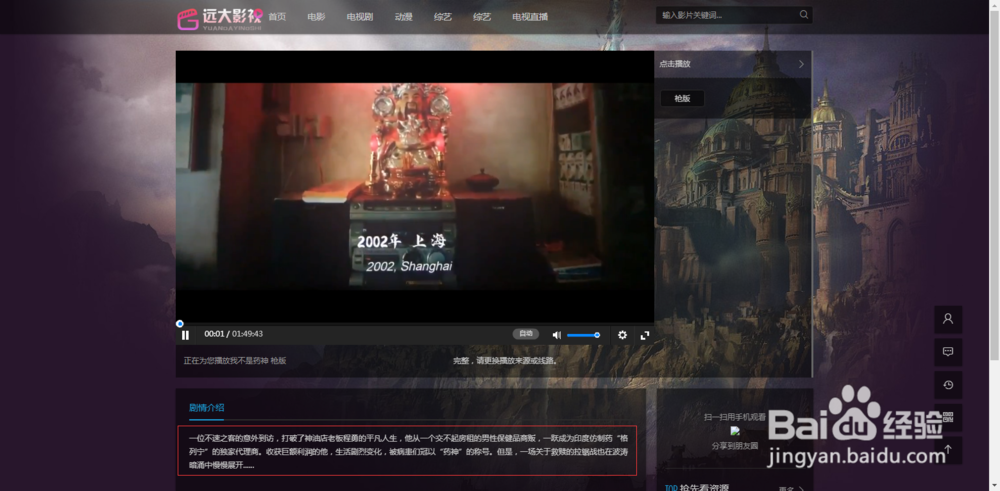Viewport: 1000px width, 491px height.
Task: Go to the 电视剧 section
Action: click(360, 17)
